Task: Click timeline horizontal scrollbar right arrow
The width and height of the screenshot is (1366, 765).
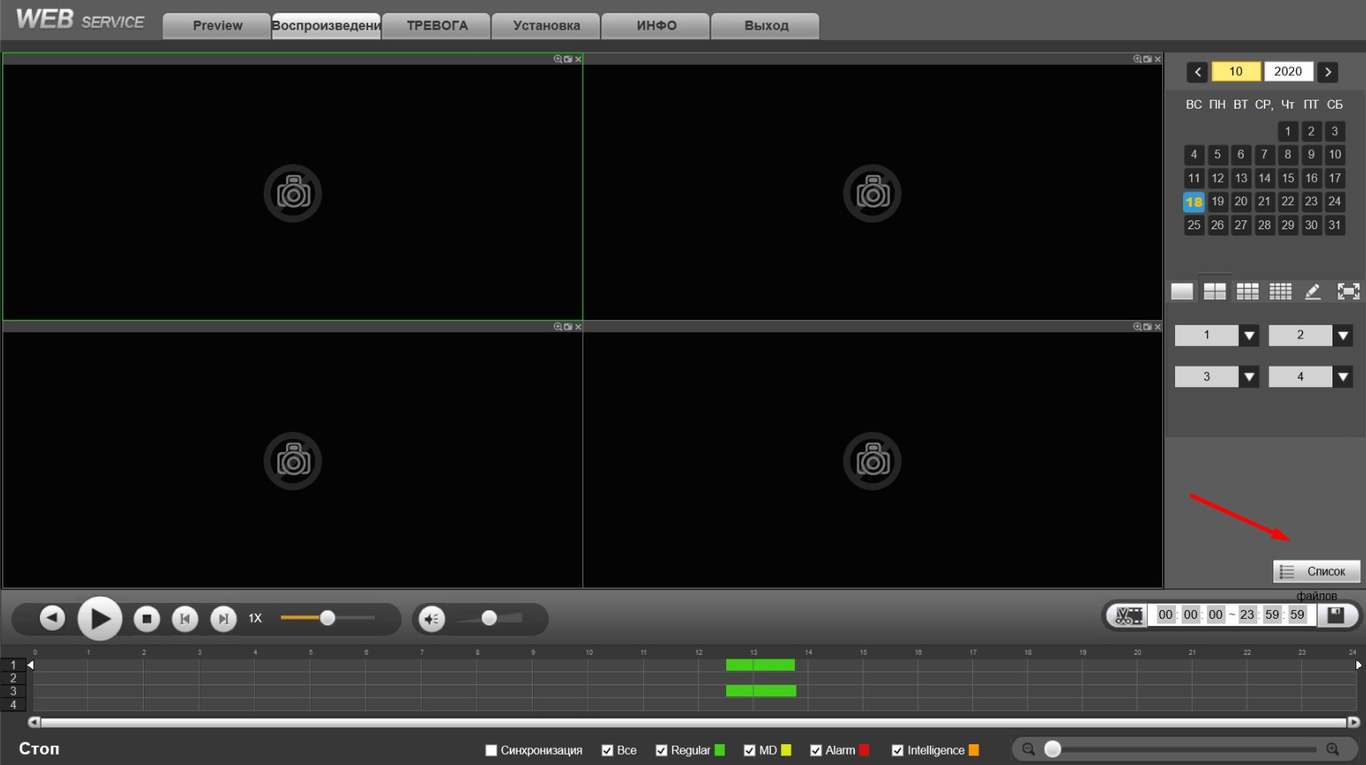Action: point(1355,722)
